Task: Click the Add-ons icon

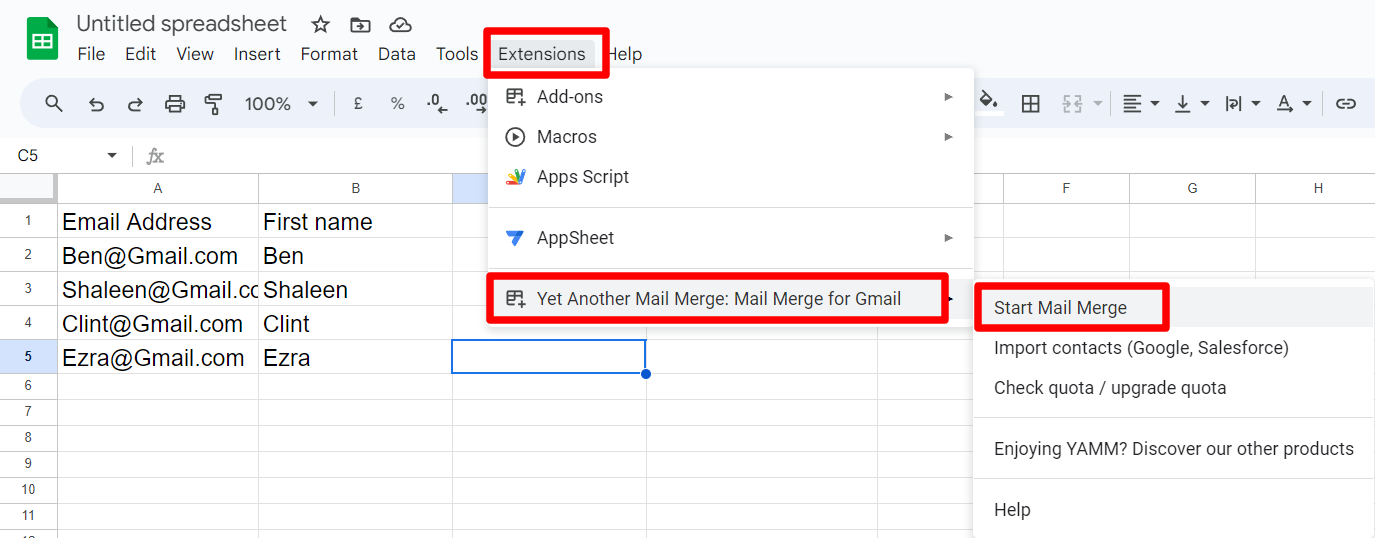Action: click(515, 97)
